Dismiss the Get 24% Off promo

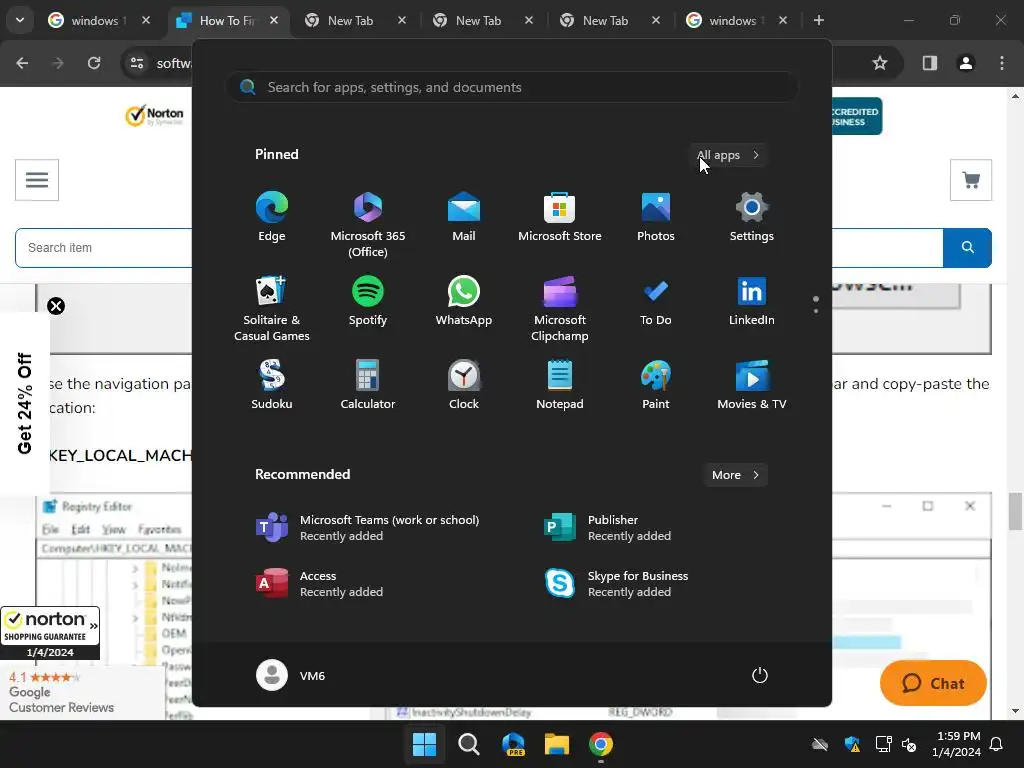[56, 306]
